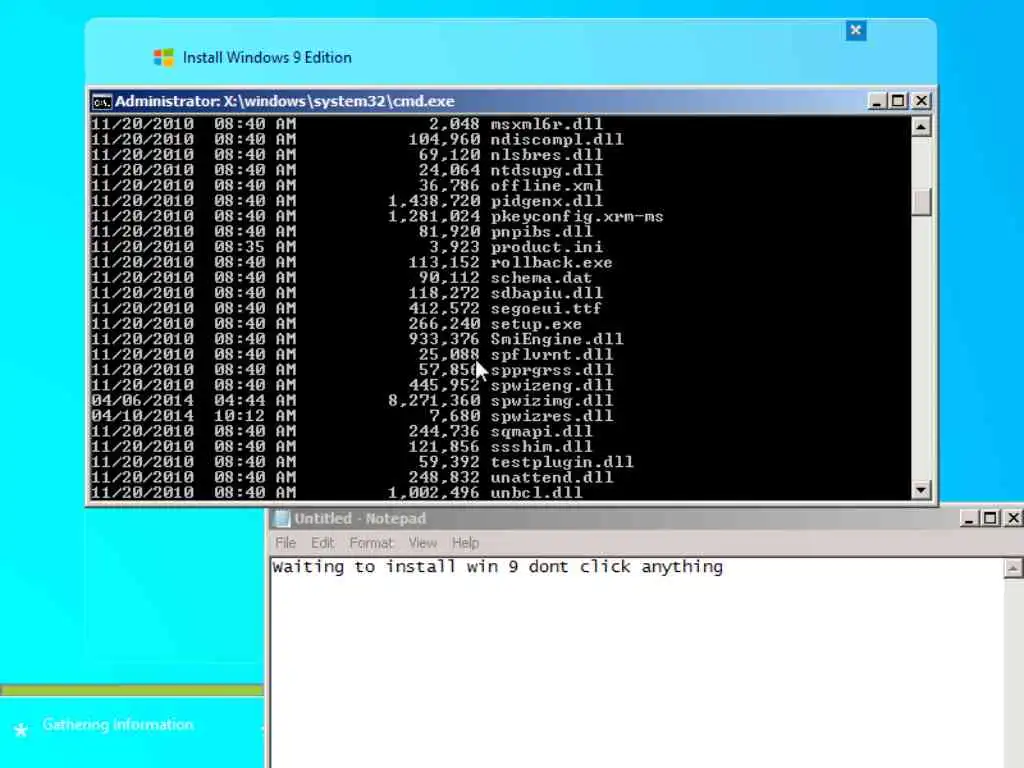Viewport: 1024px width, 768px height.
Task: Click the rollback.exe file entry
Action: [552, 263]
